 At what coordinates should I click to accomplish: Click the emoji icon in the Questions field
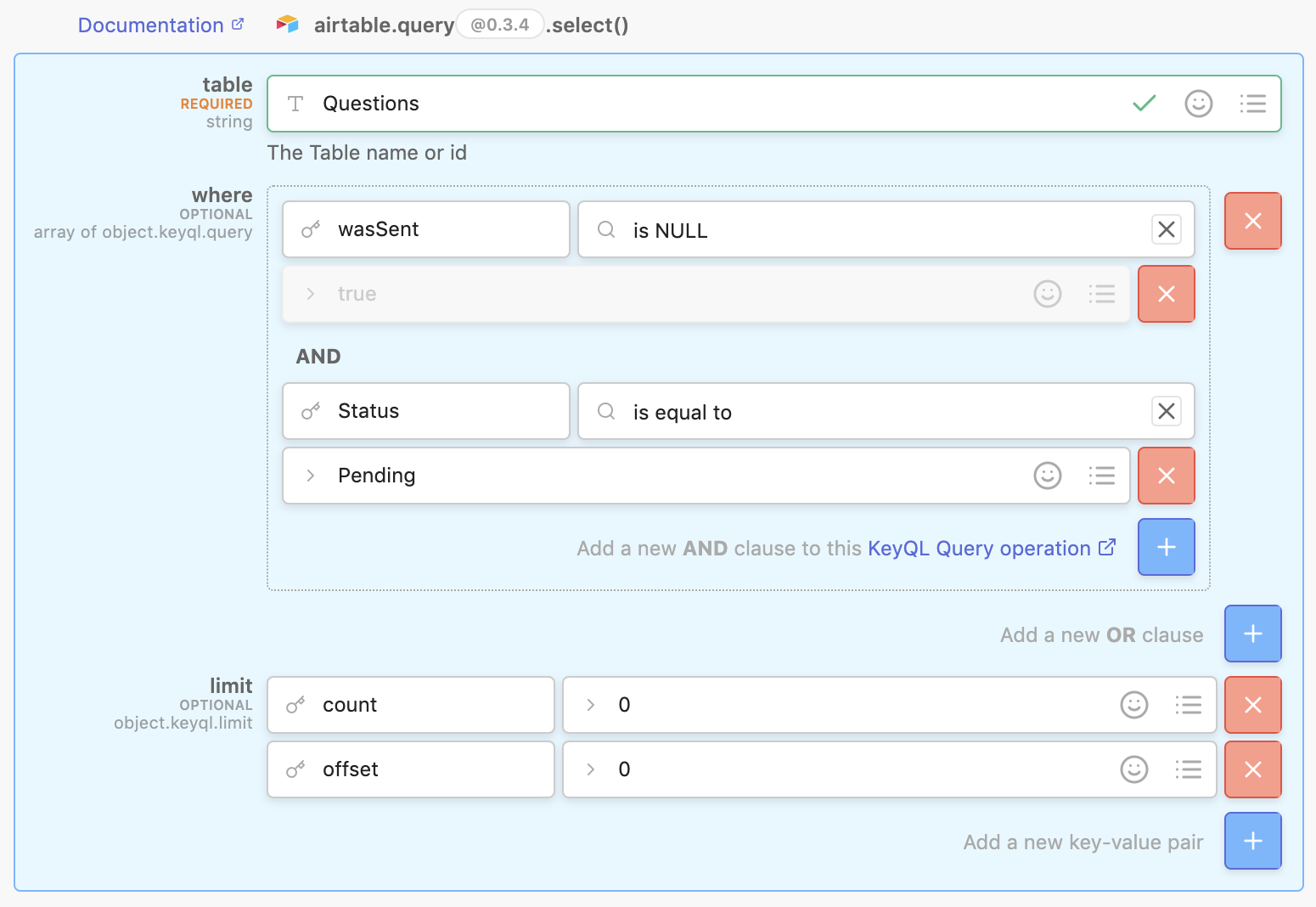[x=1198, y=104]
